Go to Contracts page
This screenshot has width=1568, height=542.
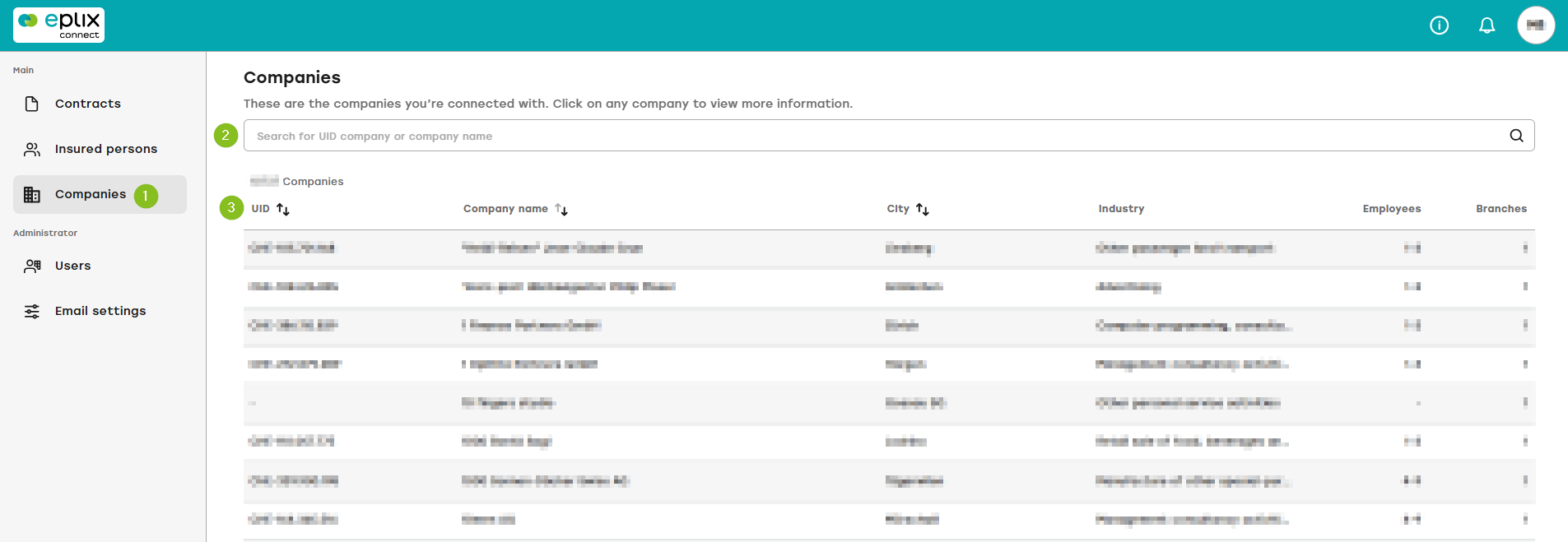[88, 104]
